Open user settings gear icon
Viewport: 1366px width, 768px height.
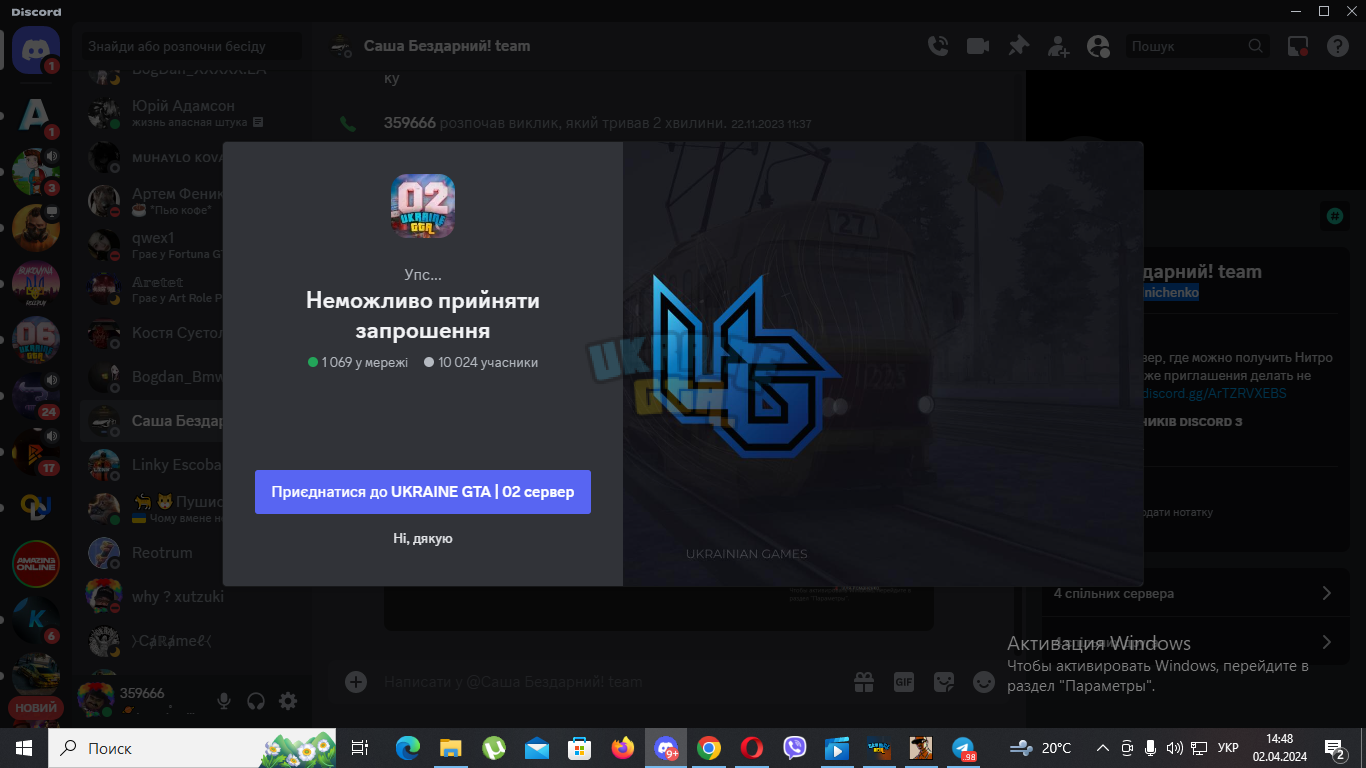288,701
